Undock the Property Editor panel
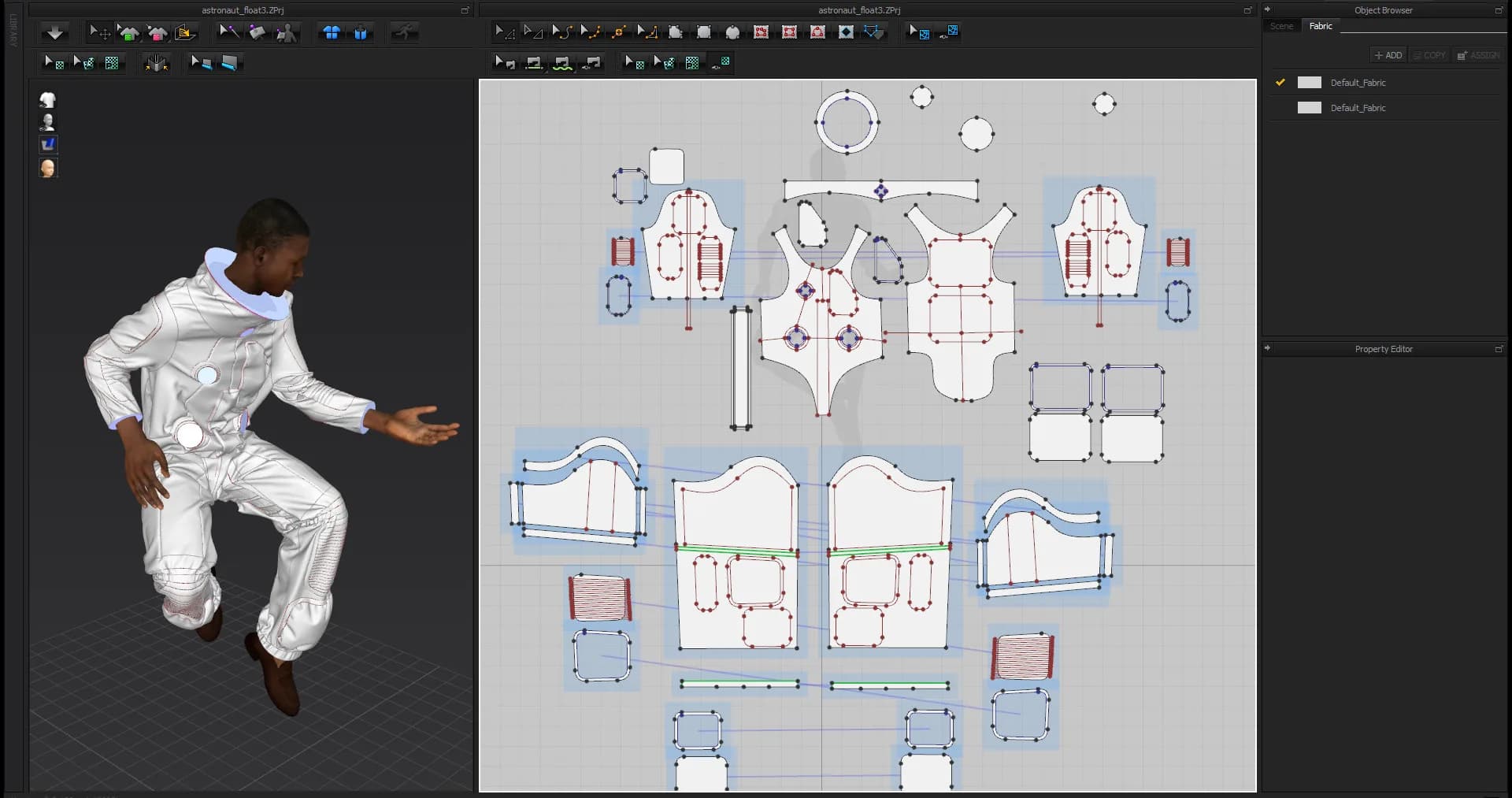Image resolution: width=1512 pixels, height=798 pixels. [x=1499, y=349]
